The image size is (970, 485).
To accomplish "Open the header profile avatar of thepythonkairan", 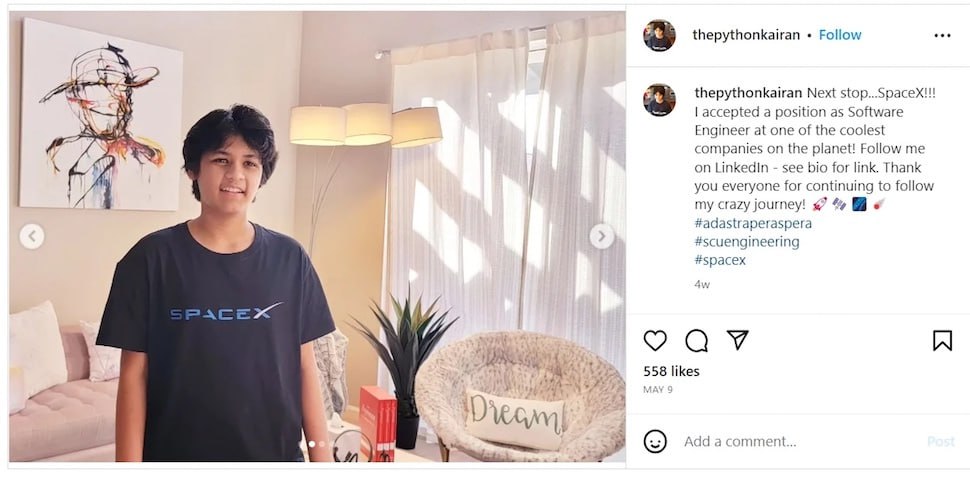I will (x=659, y=35).
